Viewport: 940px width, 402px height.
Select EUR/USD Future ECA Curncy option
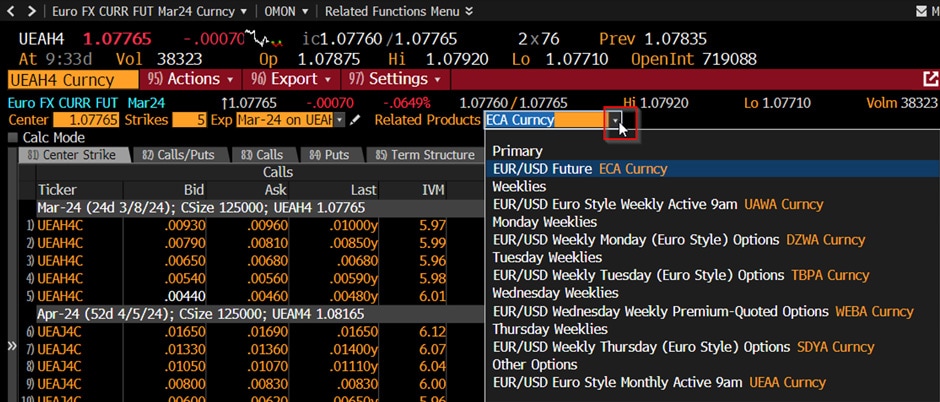point(580,169)
